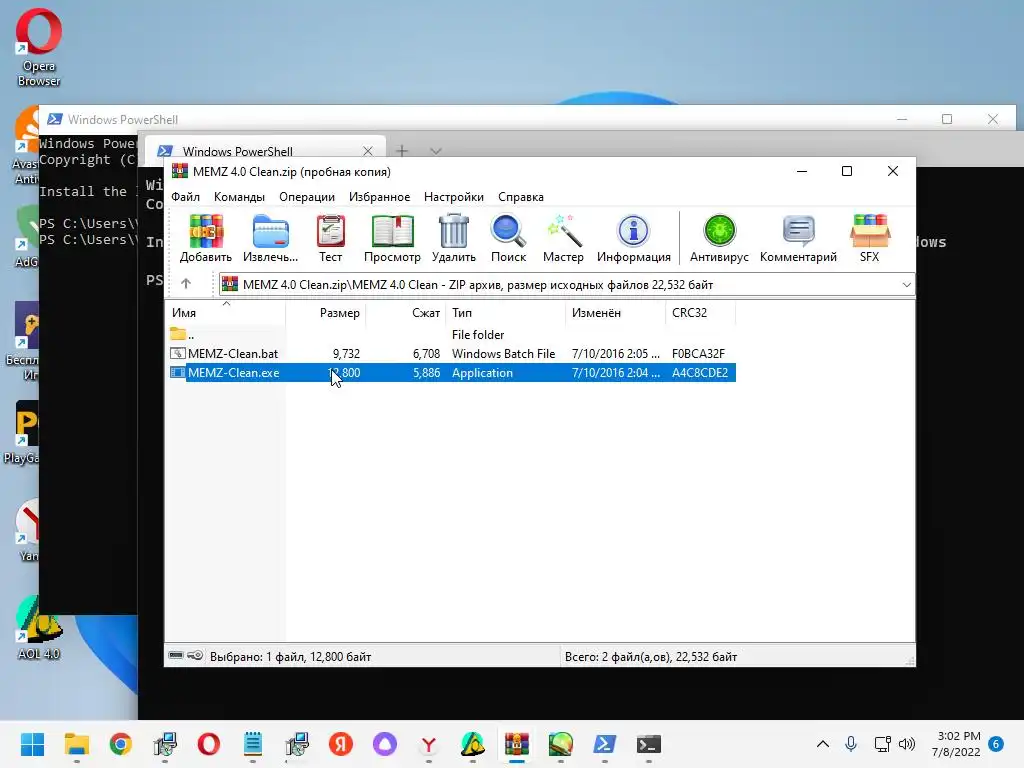The width and height of the screenshot is (1024, 768).
Task: Click the disk drive icon in status bar
Action: tap(176, 655)
